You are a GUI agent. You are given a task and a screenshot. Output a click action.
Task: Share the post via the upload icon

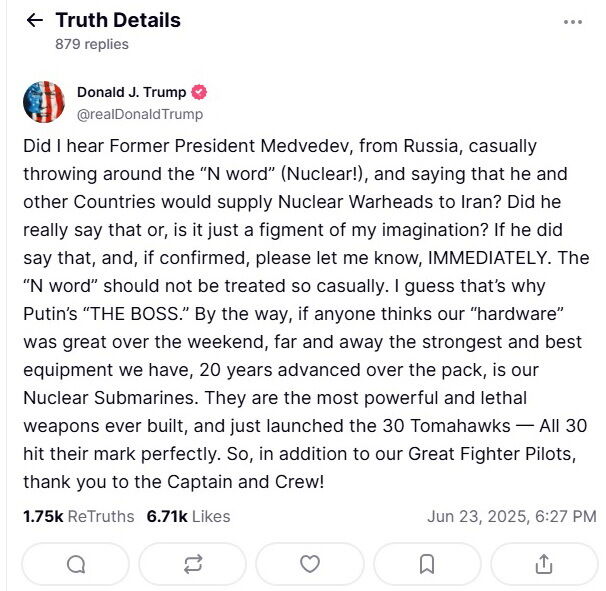click(x=543, y=565)
